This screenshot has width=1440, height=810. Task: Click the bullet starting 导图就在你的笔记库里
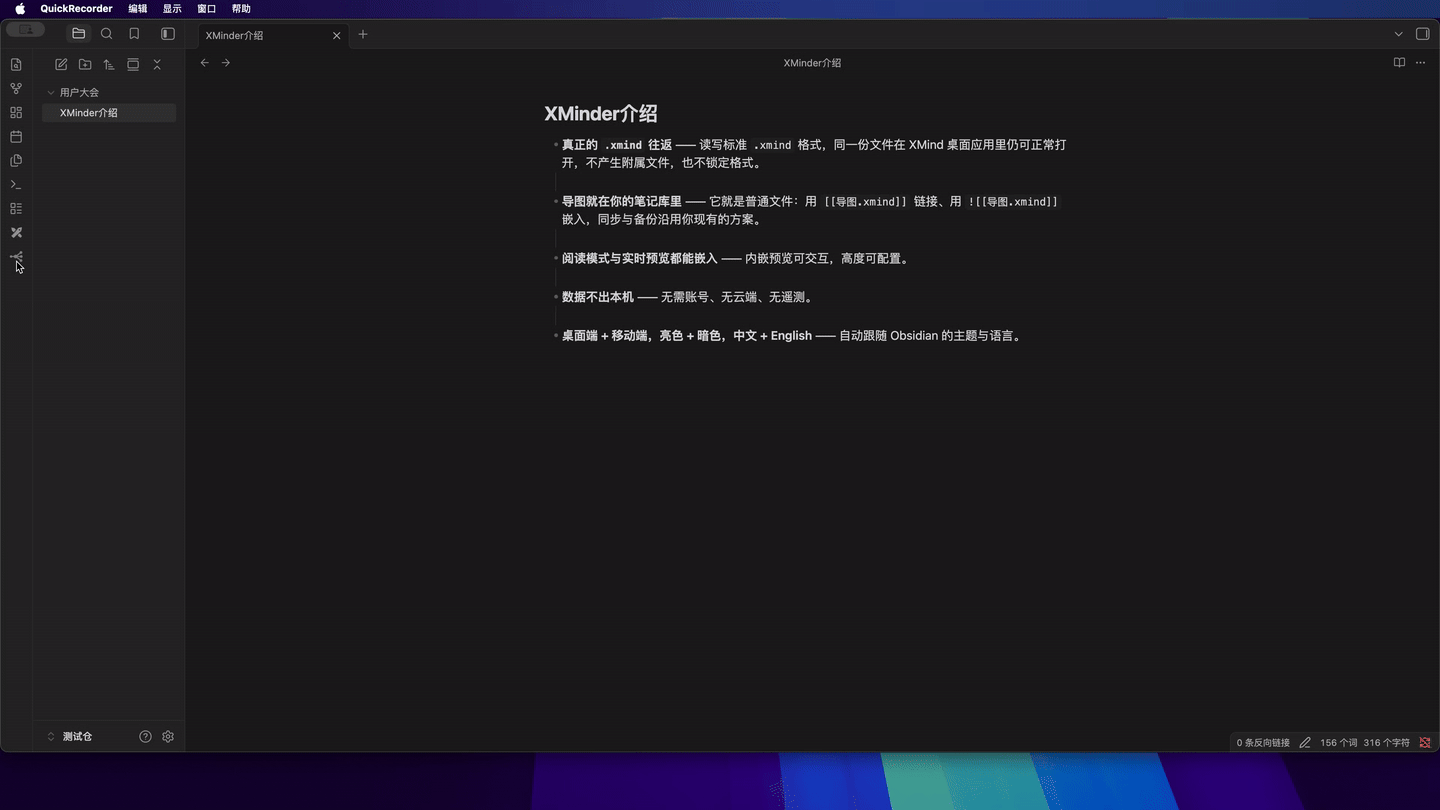(810, 210)
